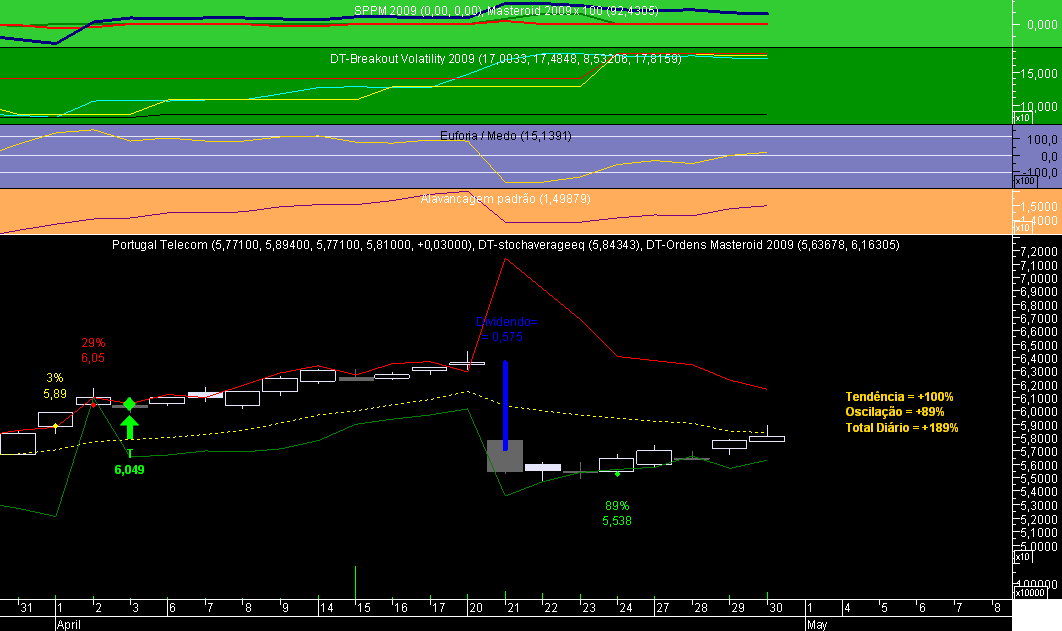Click the 31 date label on the time axis
The image size is (1062, 631).
(26, 608)
